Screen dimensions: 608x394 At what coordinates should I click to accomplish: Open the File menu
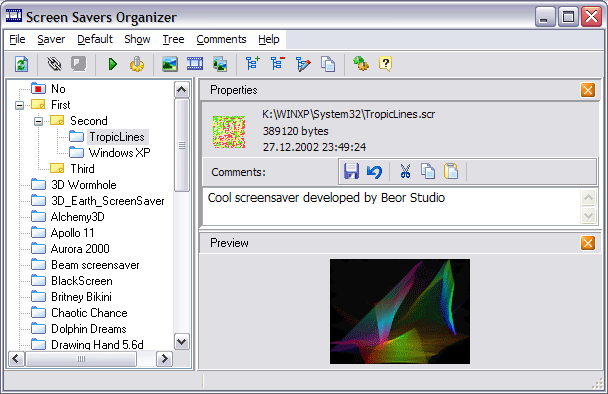click(17, 39)
